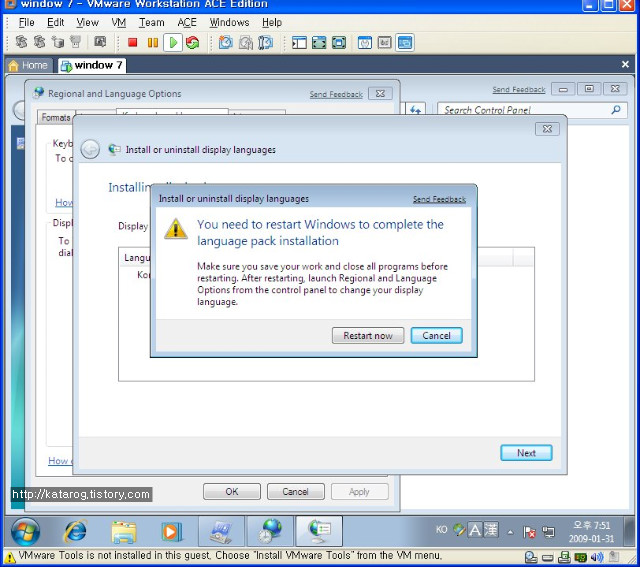Show hidden tray icons arrow
The width and height of the screenshot is (640, 567).
point(510,532)
